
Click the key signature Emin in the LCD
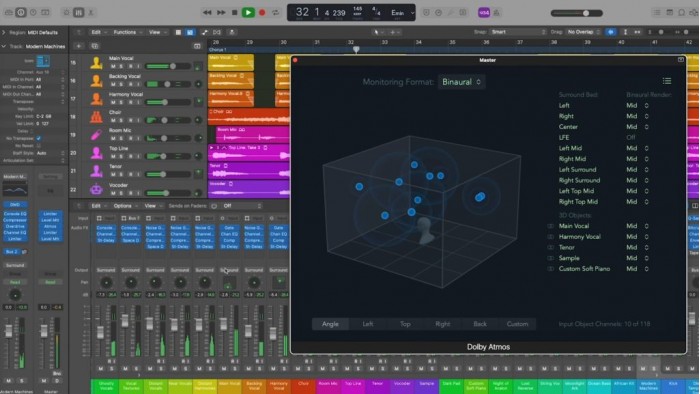tap(397, 13)
